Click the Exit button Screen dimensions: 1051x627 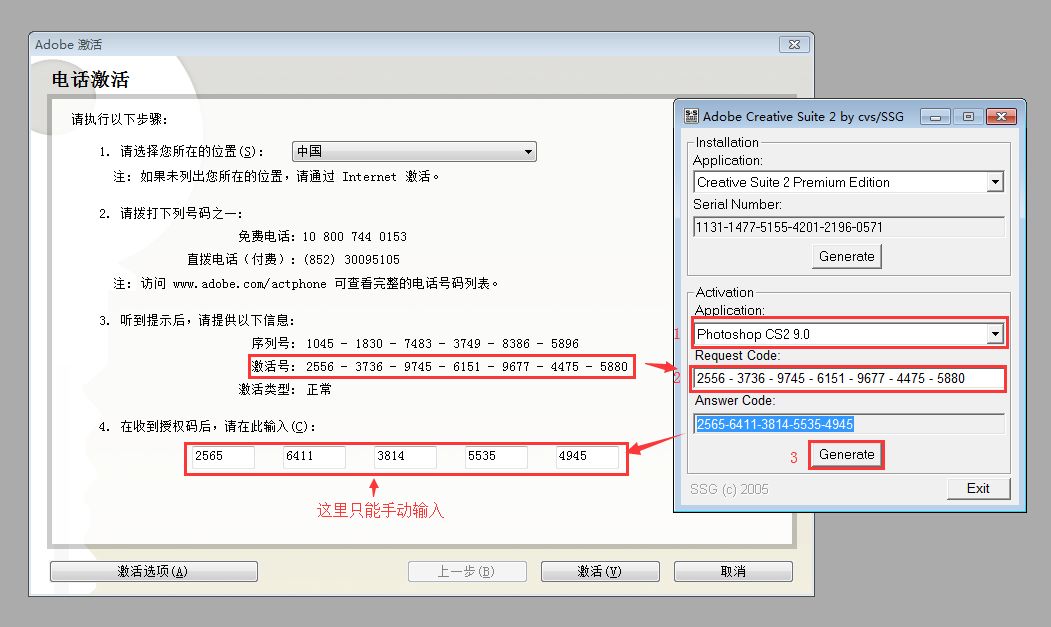978,488
